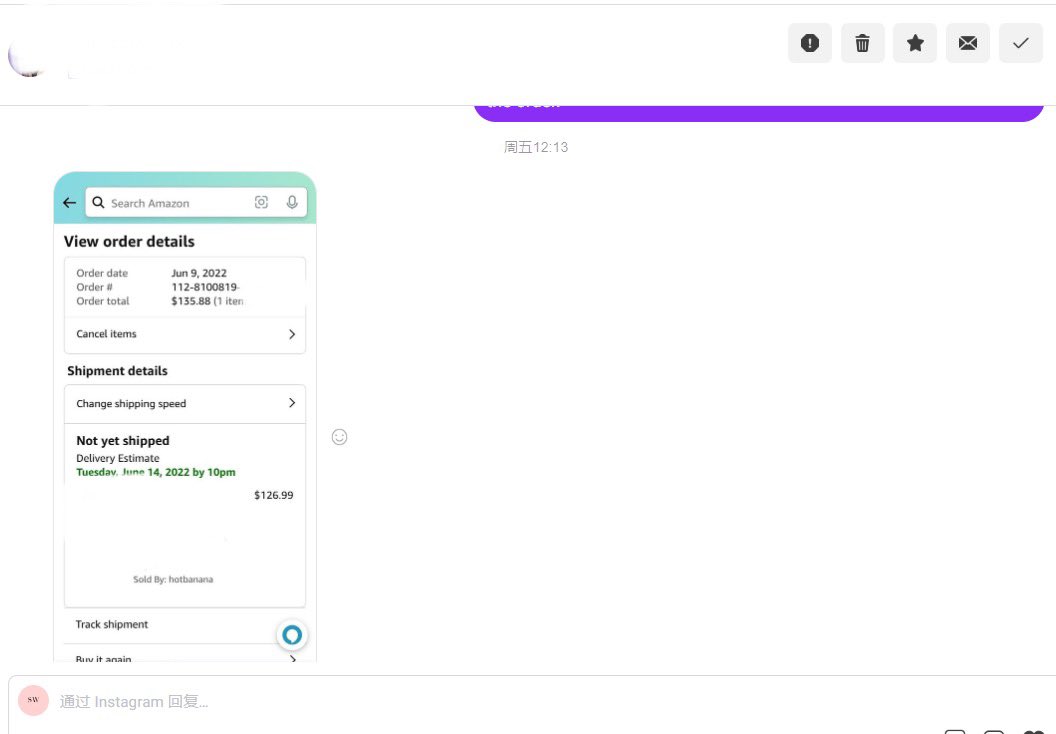Image resolution: width=1056 pixels, height=734 pixels.
Task: Focus the Instagram reply input field
Action: tap(532, 702)
